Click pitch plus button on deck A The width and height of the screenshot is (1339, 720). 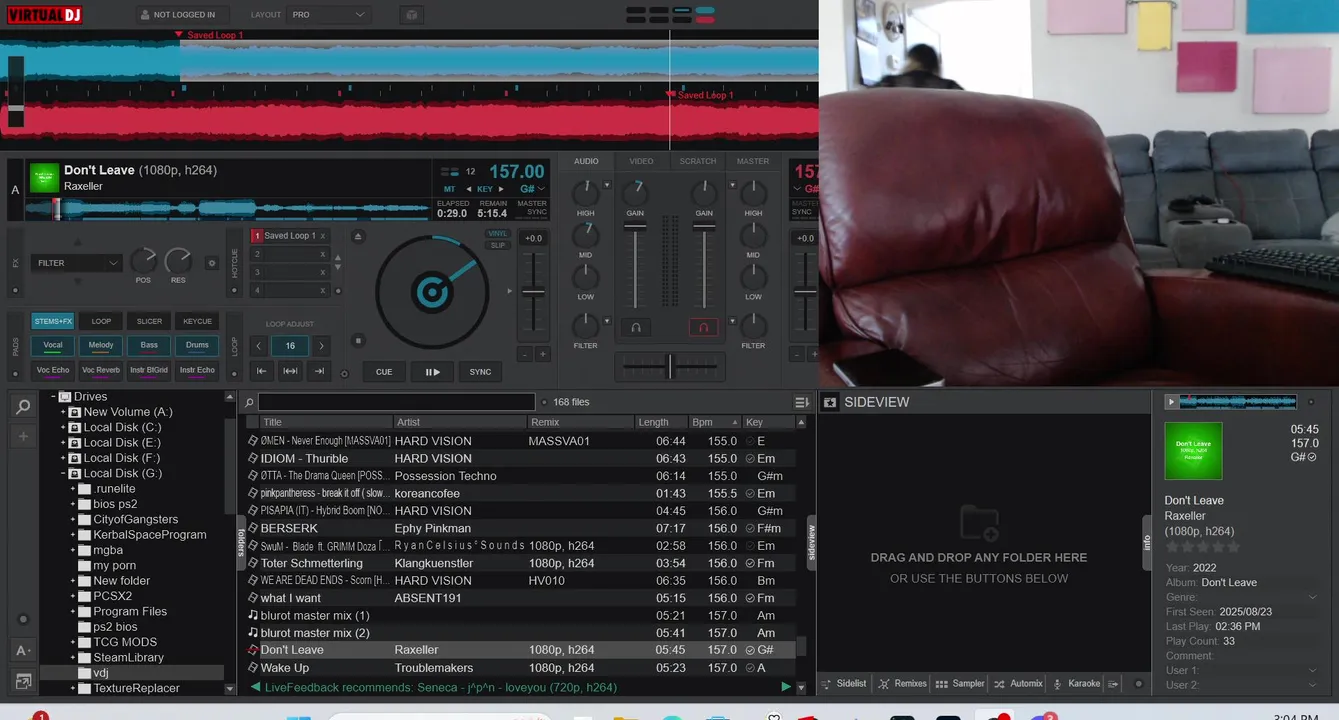pyautogui.click(x=543, y=354)
